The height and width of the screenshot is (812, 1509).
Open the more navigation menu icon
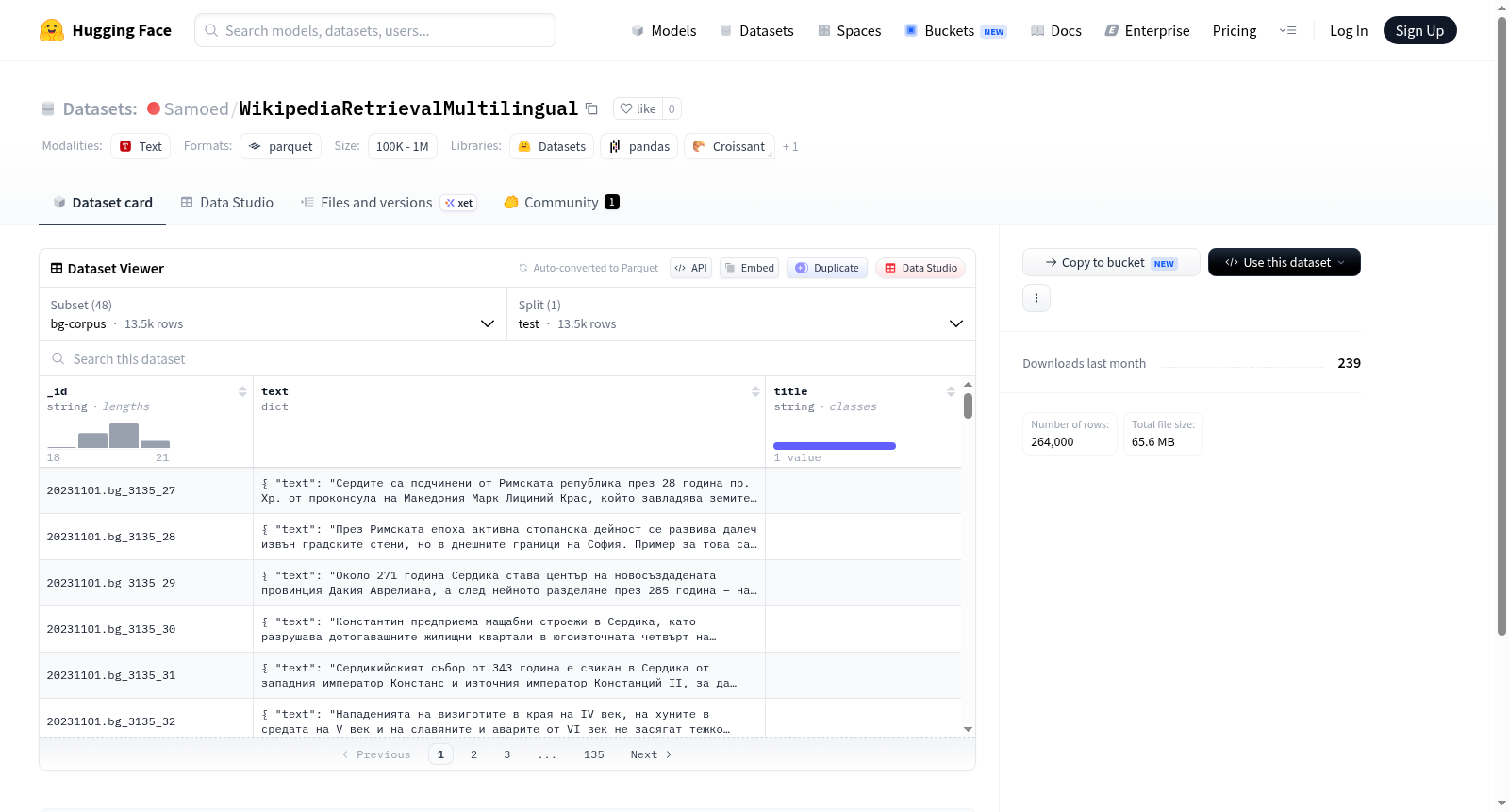[x=1287, y=30]
